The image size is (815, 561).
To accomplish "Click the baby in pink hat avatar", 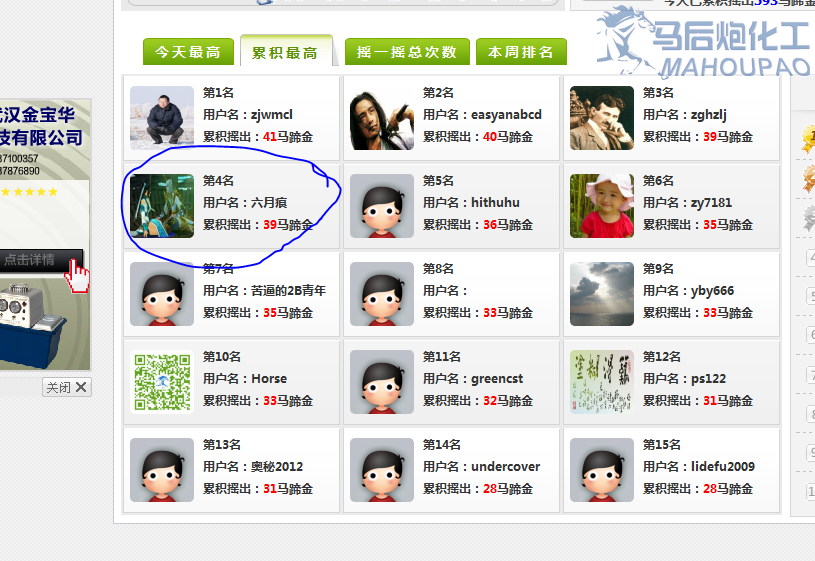I will 601,206.
